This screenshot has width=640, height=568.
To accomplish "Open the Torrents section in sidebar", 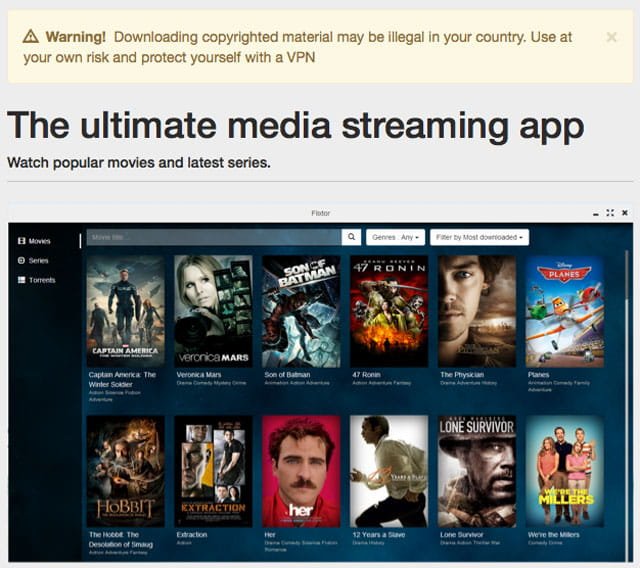I will pyautogui.click(x=36, y=280).
